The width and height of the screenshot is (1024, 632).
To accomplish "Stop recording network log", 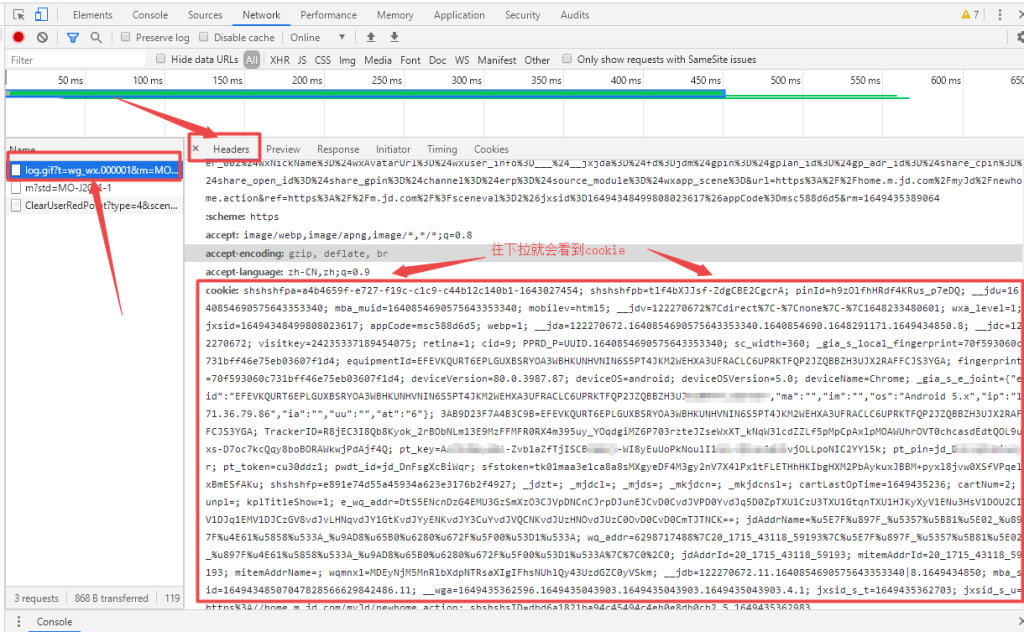I will click(18, 37).
